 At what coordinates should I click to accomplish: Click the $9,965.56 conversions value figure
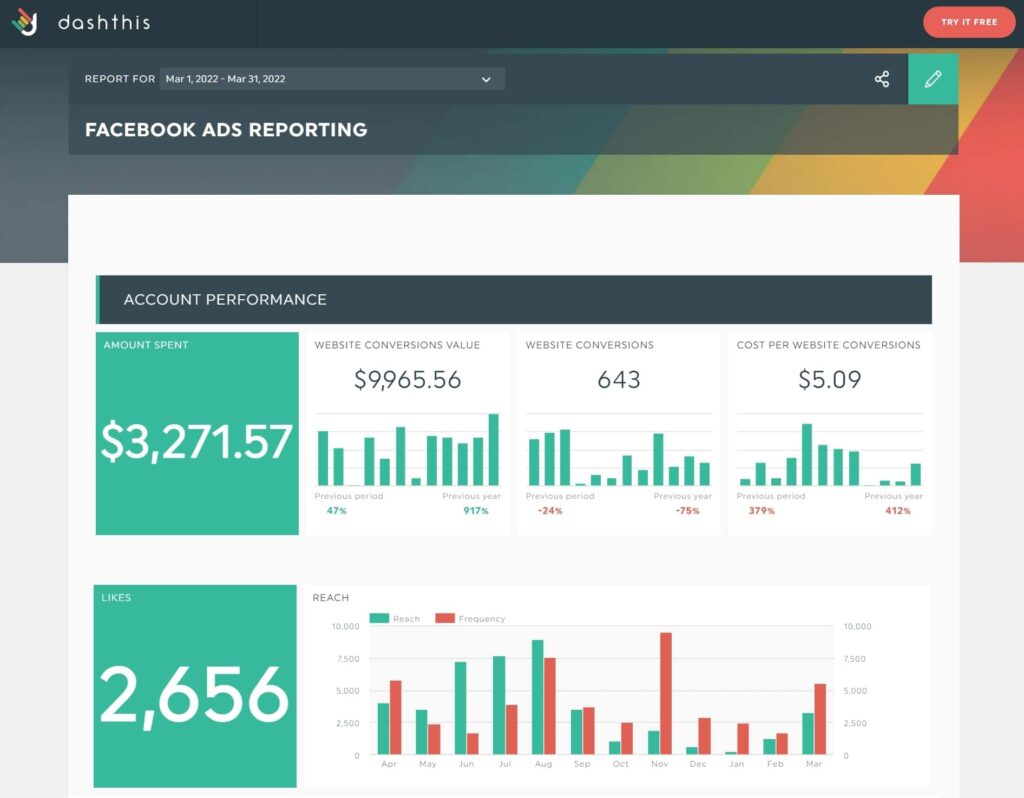[408, 379]
